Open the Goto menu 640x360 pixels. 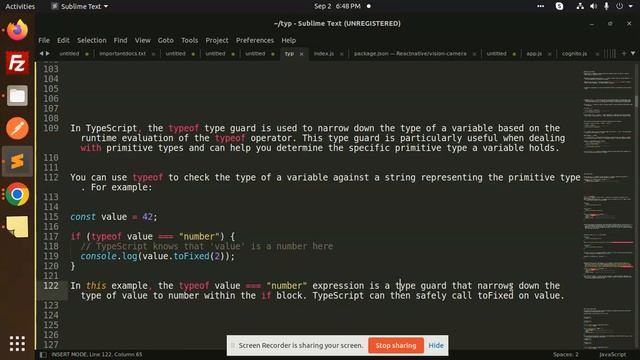(x=166, y=40)
